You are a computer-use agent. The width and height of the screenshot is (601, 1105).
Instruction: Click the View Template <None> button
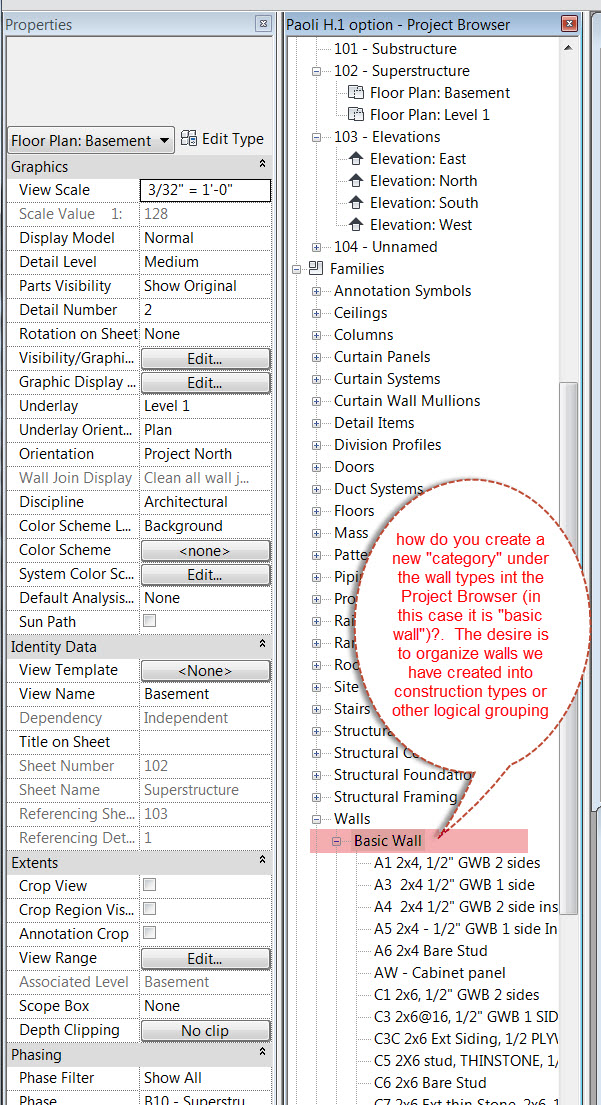click(205, 669)
